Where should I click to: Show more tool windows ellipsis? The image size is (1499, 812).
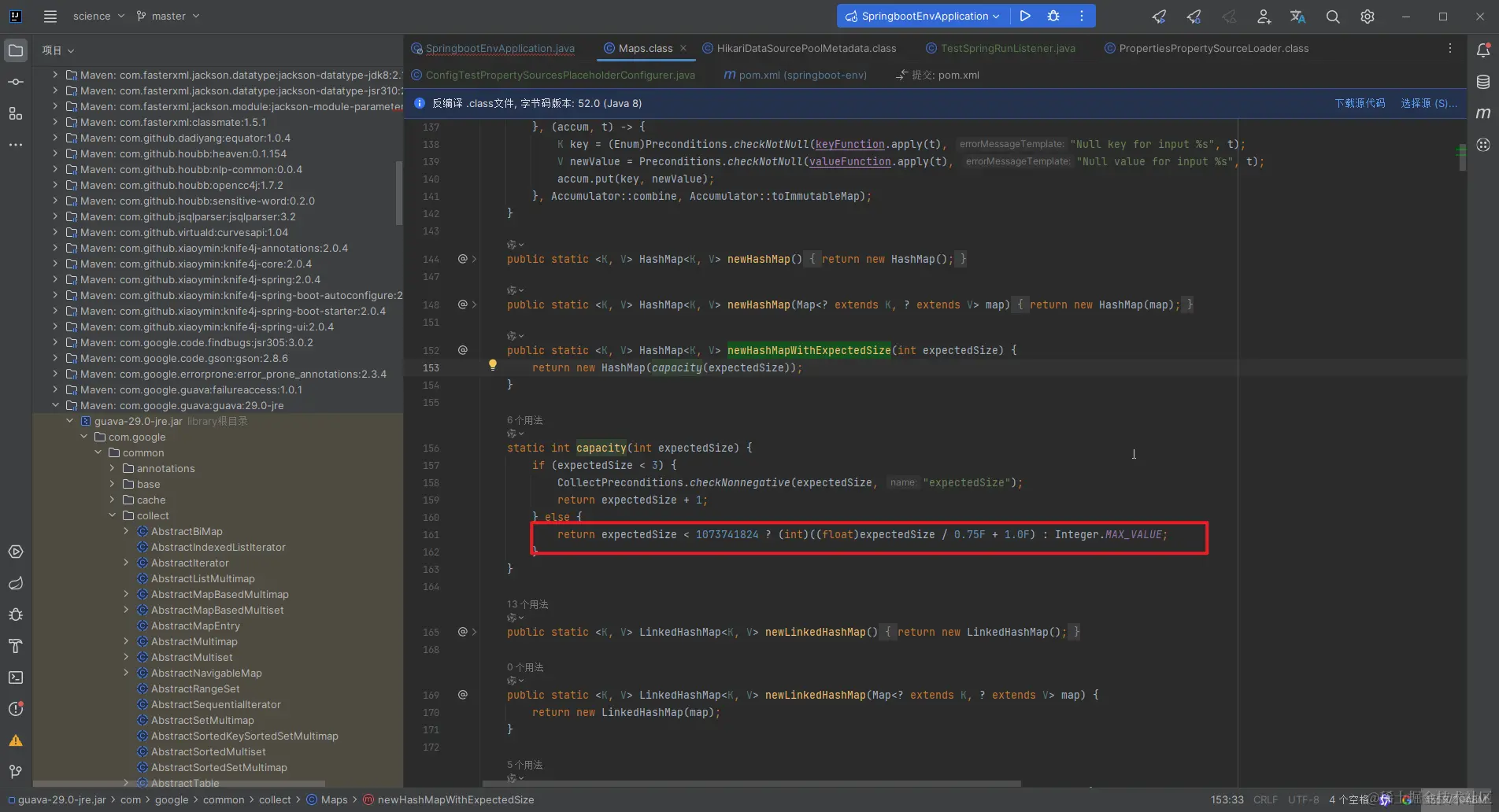click(x=16, y=145)
